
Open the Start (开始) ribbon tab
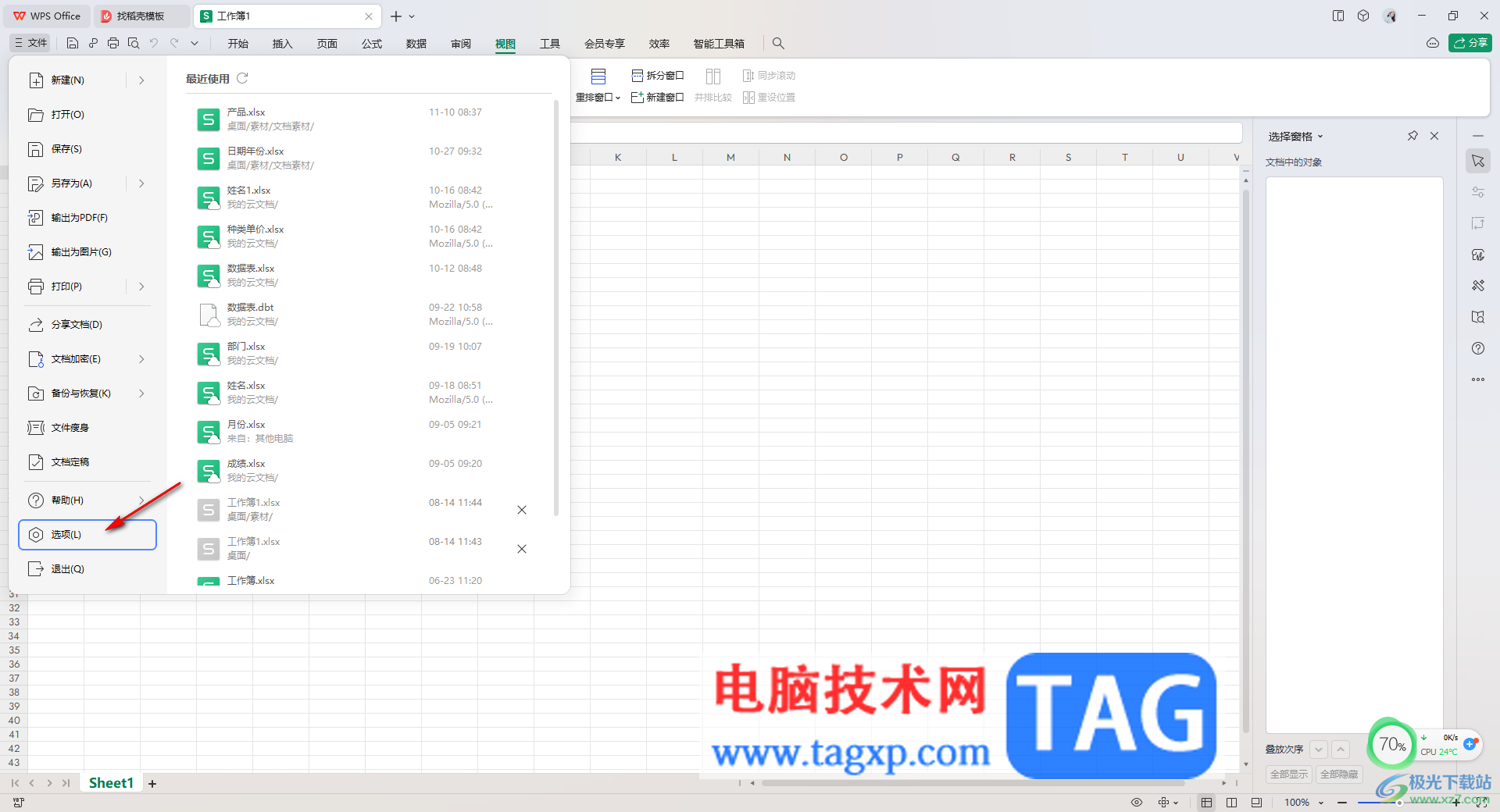pyautogui.click(x=238, y=44)
